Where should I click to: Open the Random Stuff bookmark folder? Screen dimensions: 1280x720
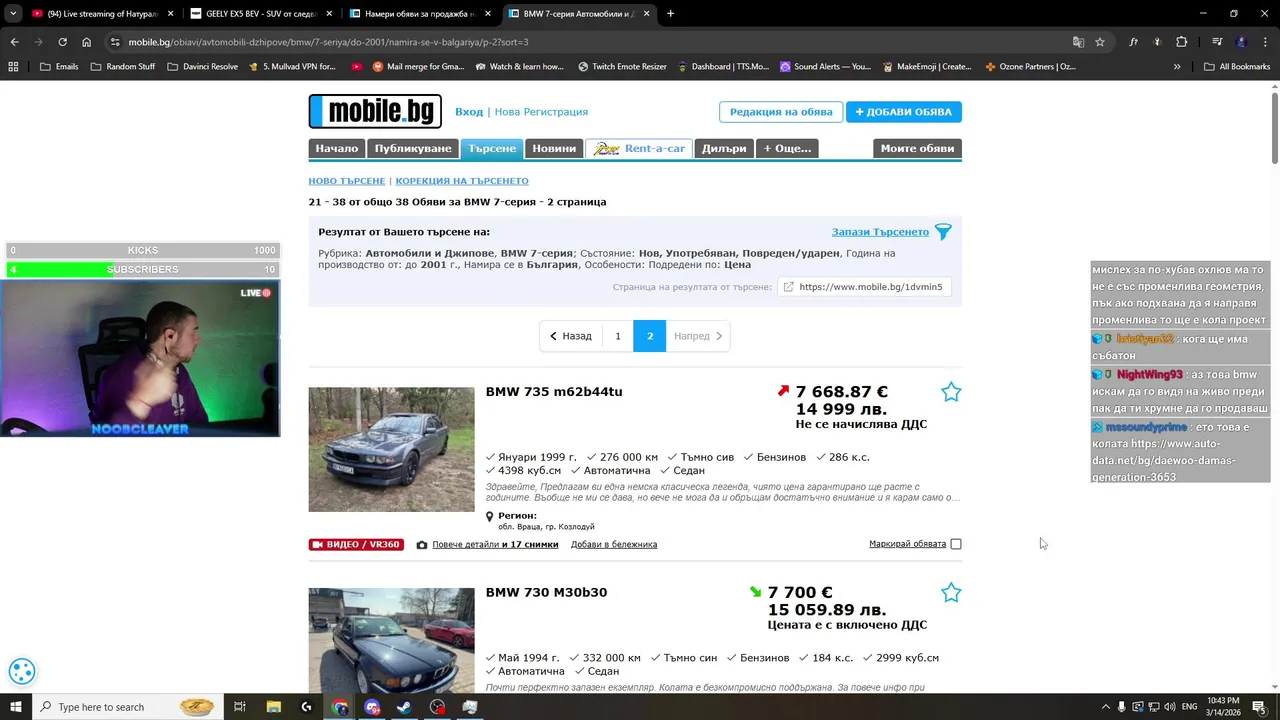[x=123, y=67]
